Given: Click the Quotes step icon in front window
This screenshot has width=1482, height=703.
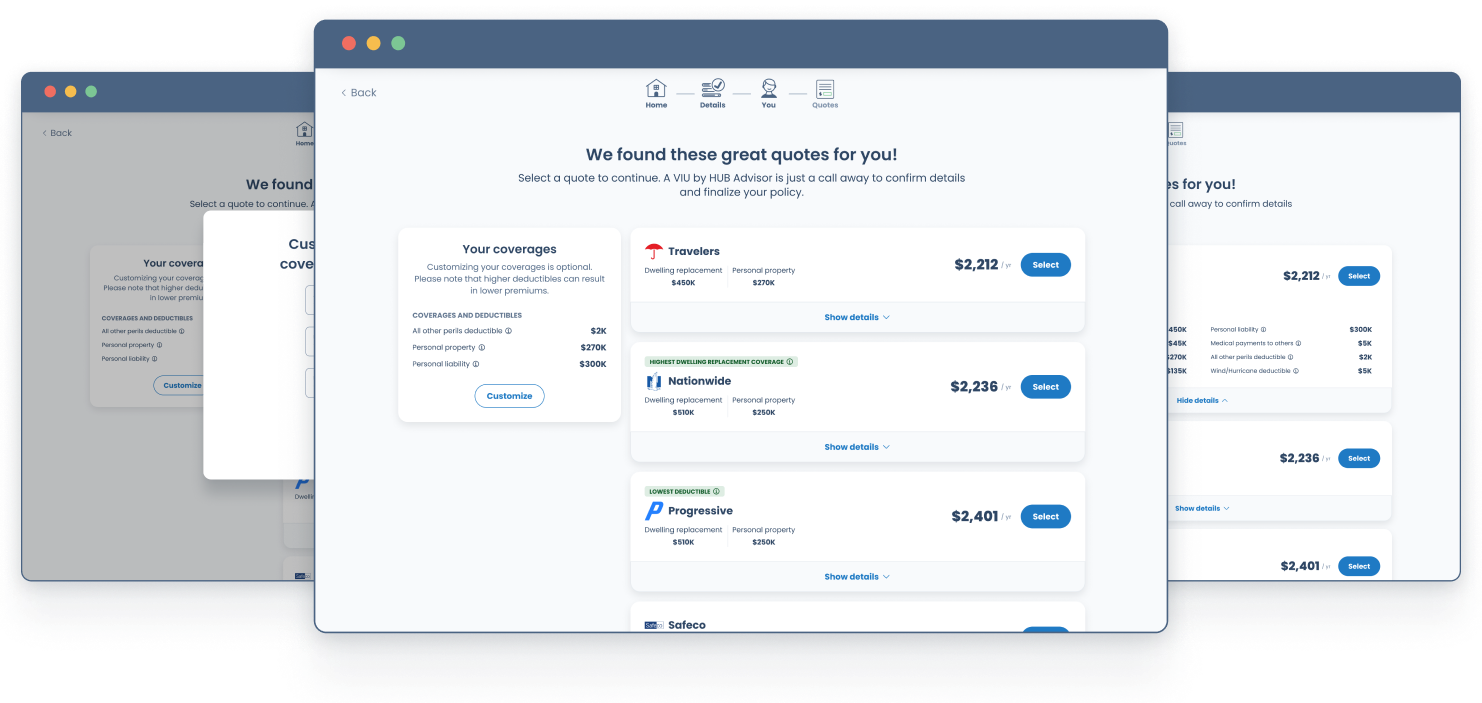Looking at the screenshot, I should [x=825, y=89].
